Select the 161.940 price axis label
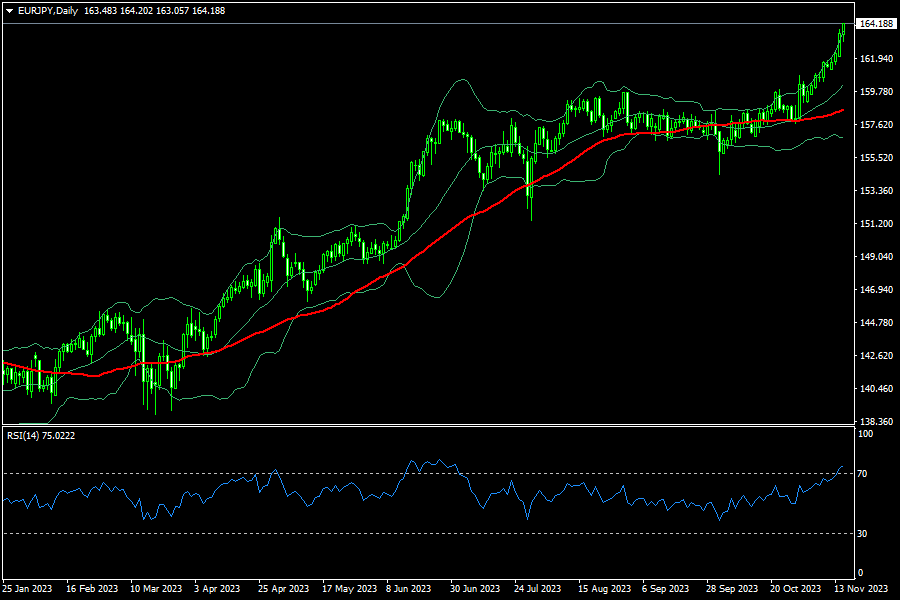Image resolution: width=900 pixels, height=600 pixels. point(876,59)
